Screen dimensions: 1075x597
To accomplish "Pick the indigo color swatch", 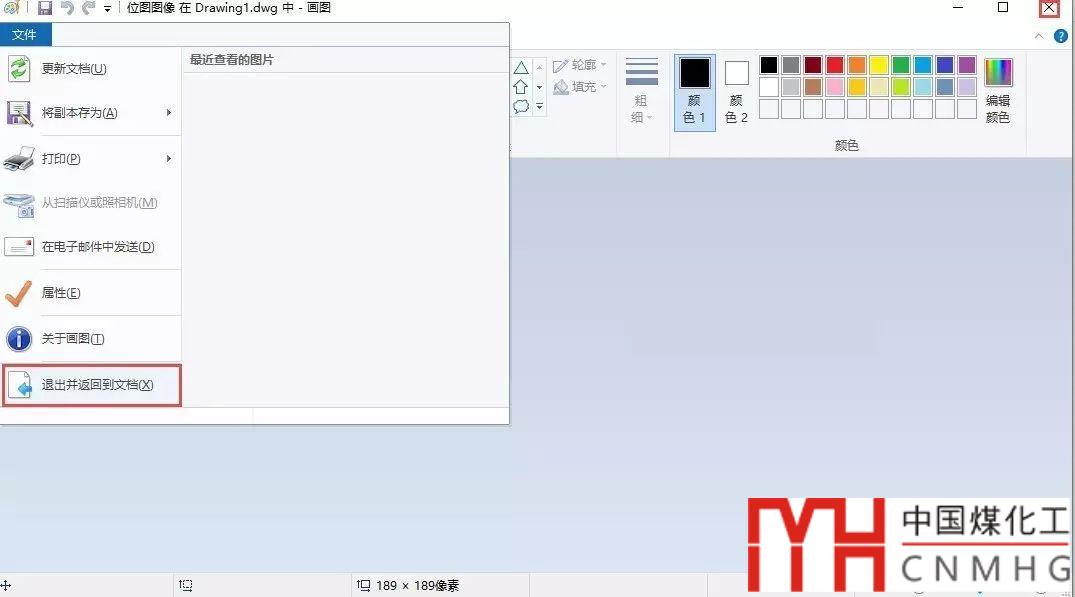I will point(945,65).
